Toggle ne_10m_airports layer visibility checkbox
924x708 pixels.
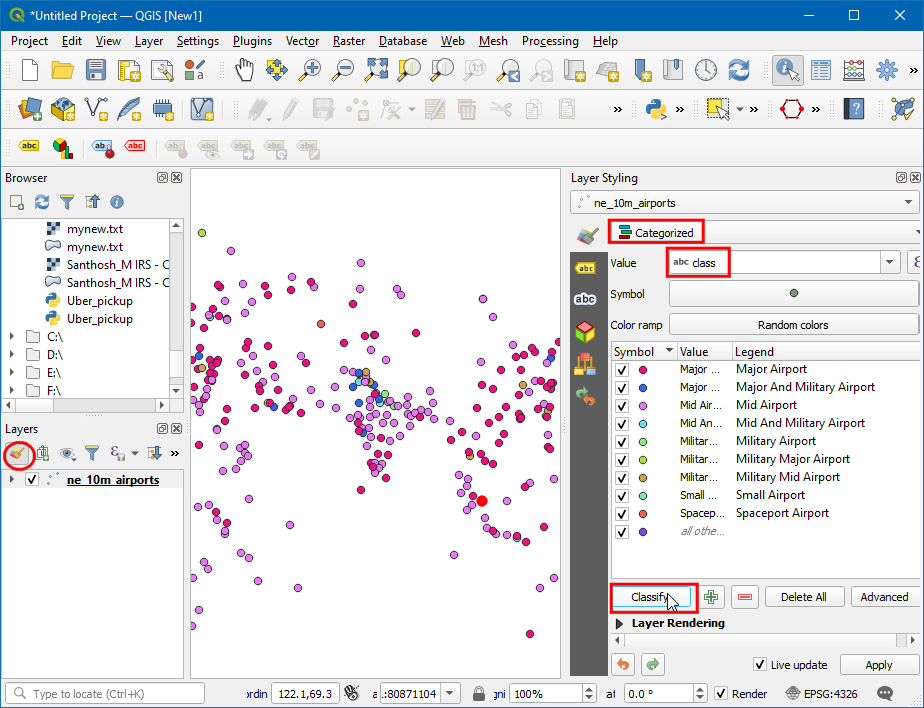tap(32, 480)
